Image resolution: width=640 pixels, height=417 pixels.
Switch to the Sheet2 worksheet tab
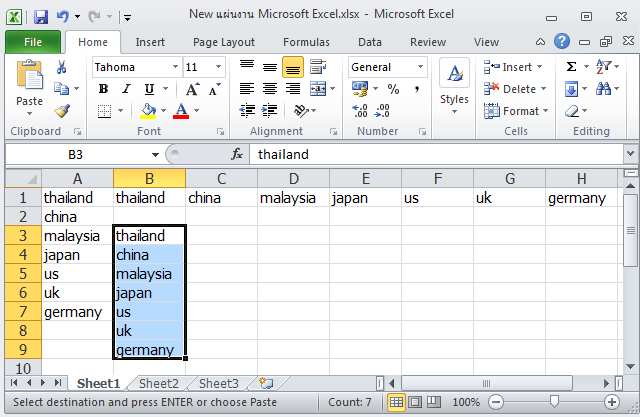click(x=159, y=383)
